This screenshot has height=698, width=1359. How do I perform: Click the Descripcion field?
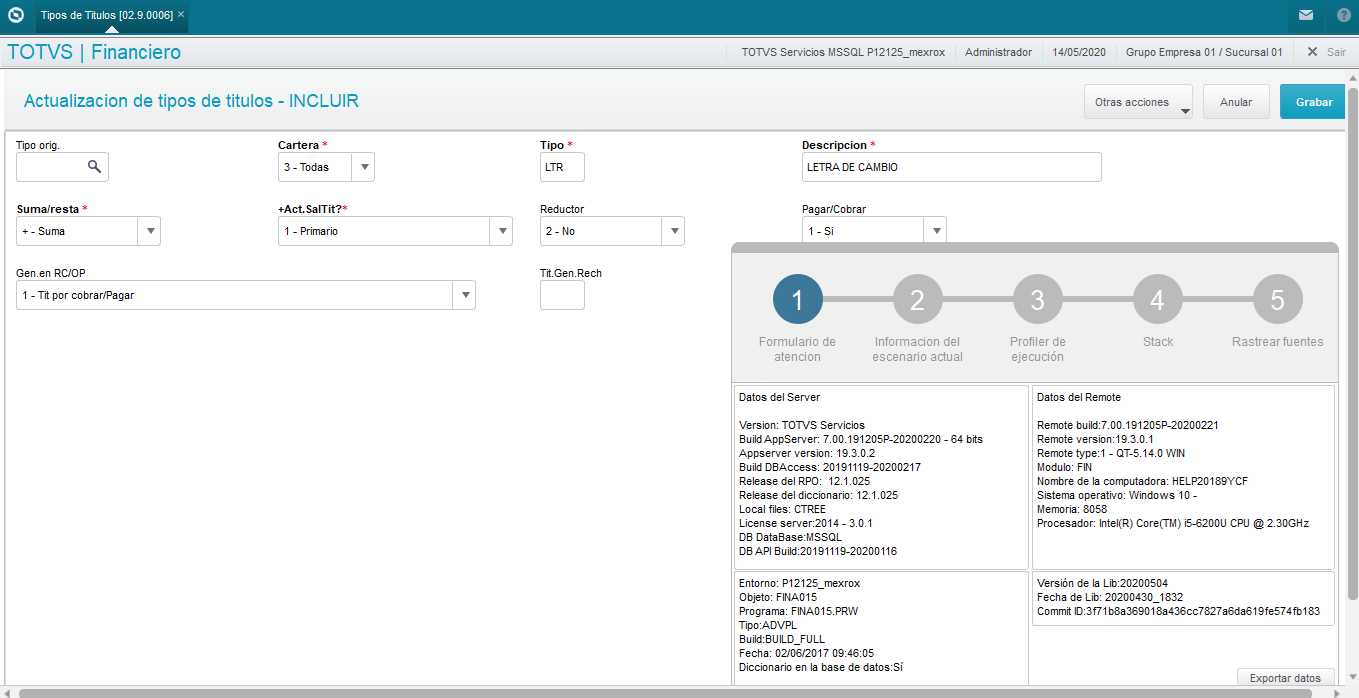[951, 167]
